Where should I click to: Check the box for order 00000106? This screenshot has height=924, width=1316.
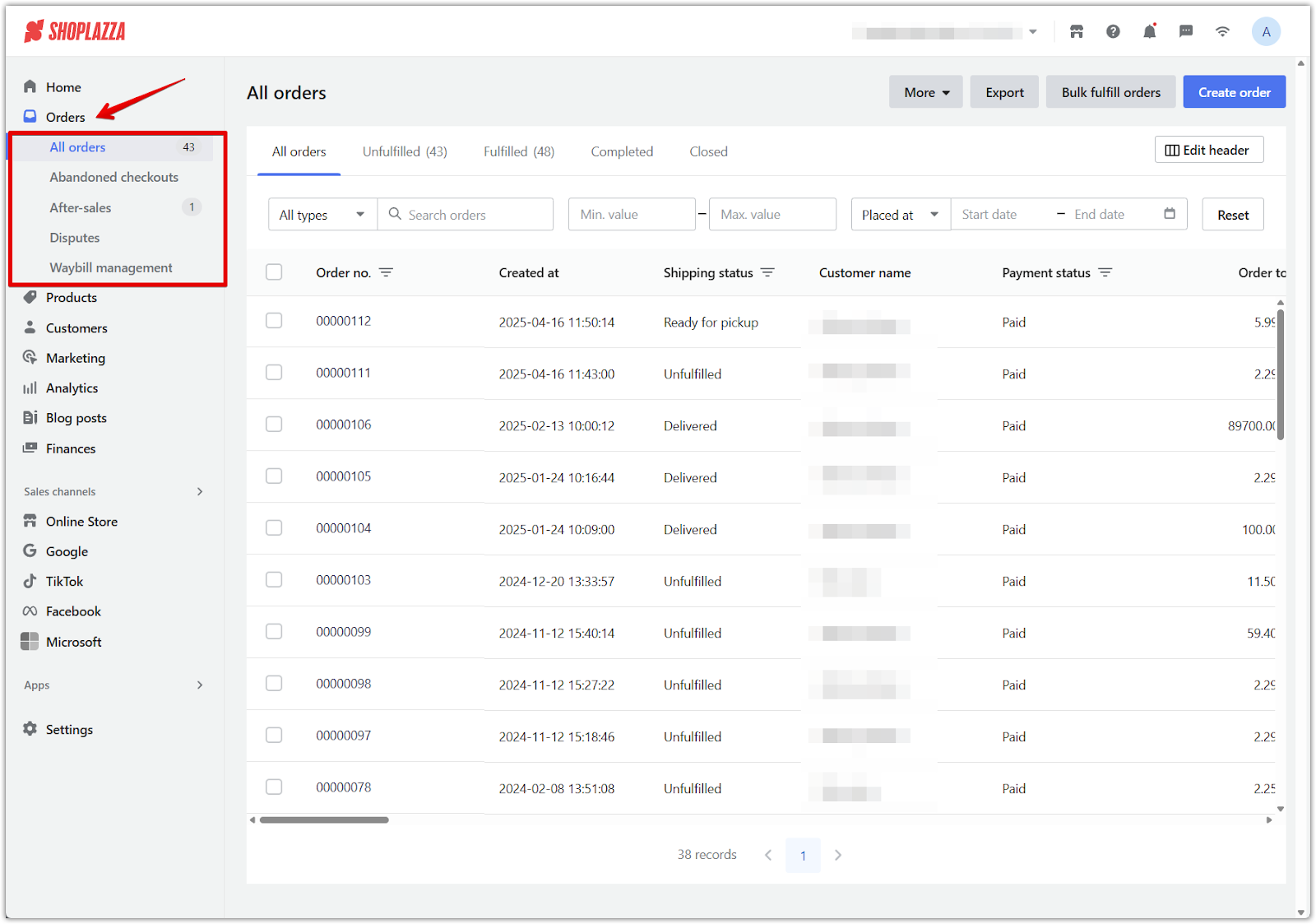pos(274,425)
